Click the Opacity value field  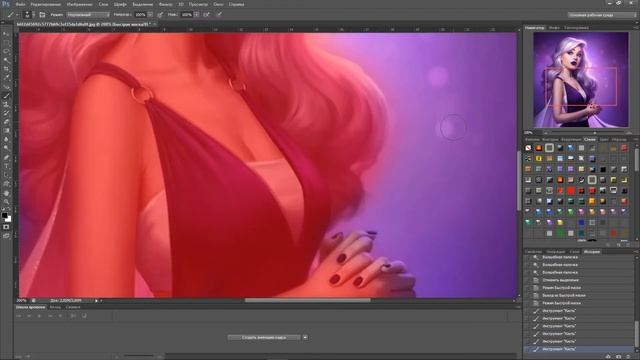[140, 15]
